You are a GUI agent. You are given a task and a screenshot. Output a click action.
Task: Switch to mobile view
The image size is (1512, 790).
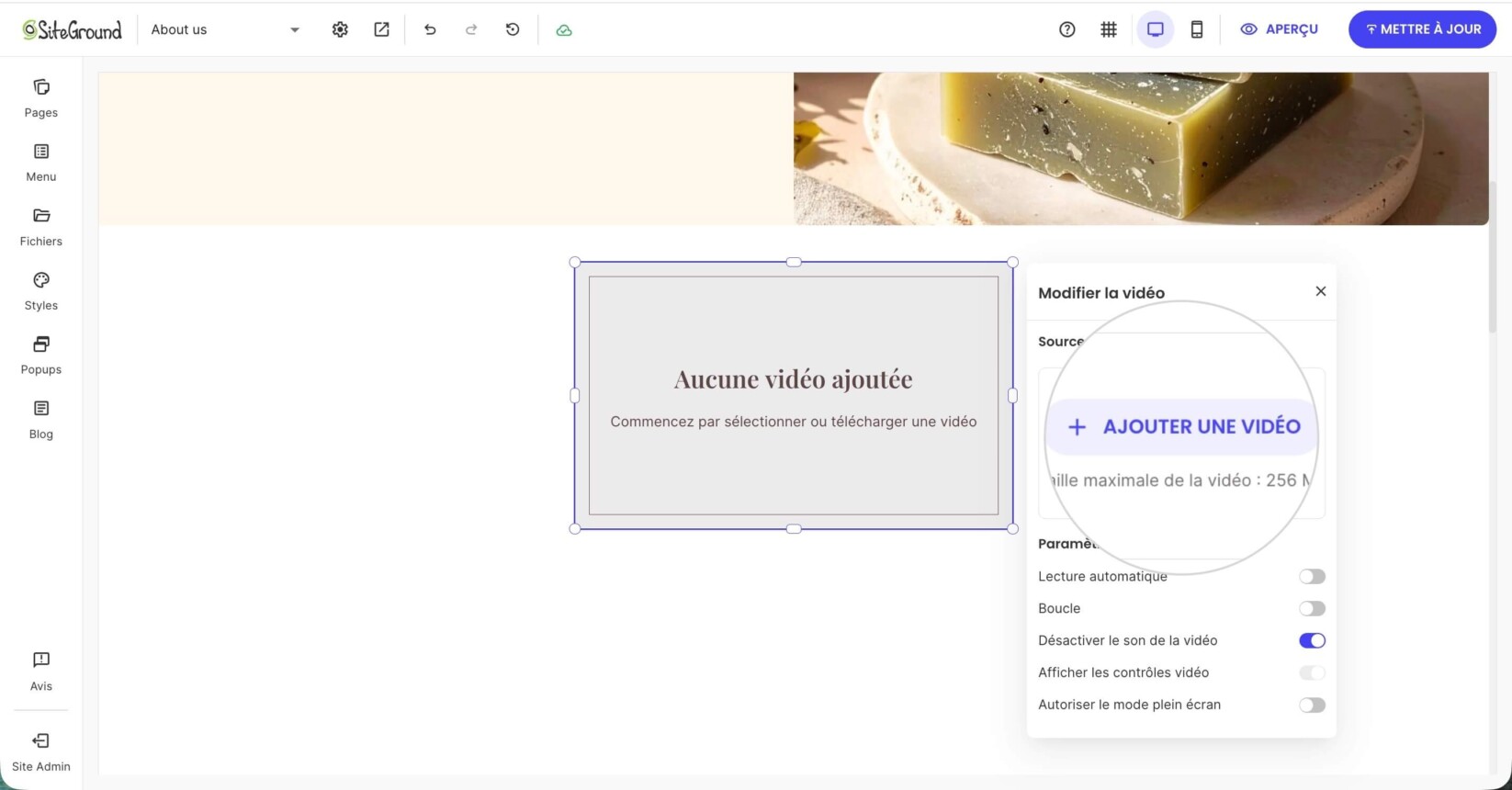[1197, 29]
